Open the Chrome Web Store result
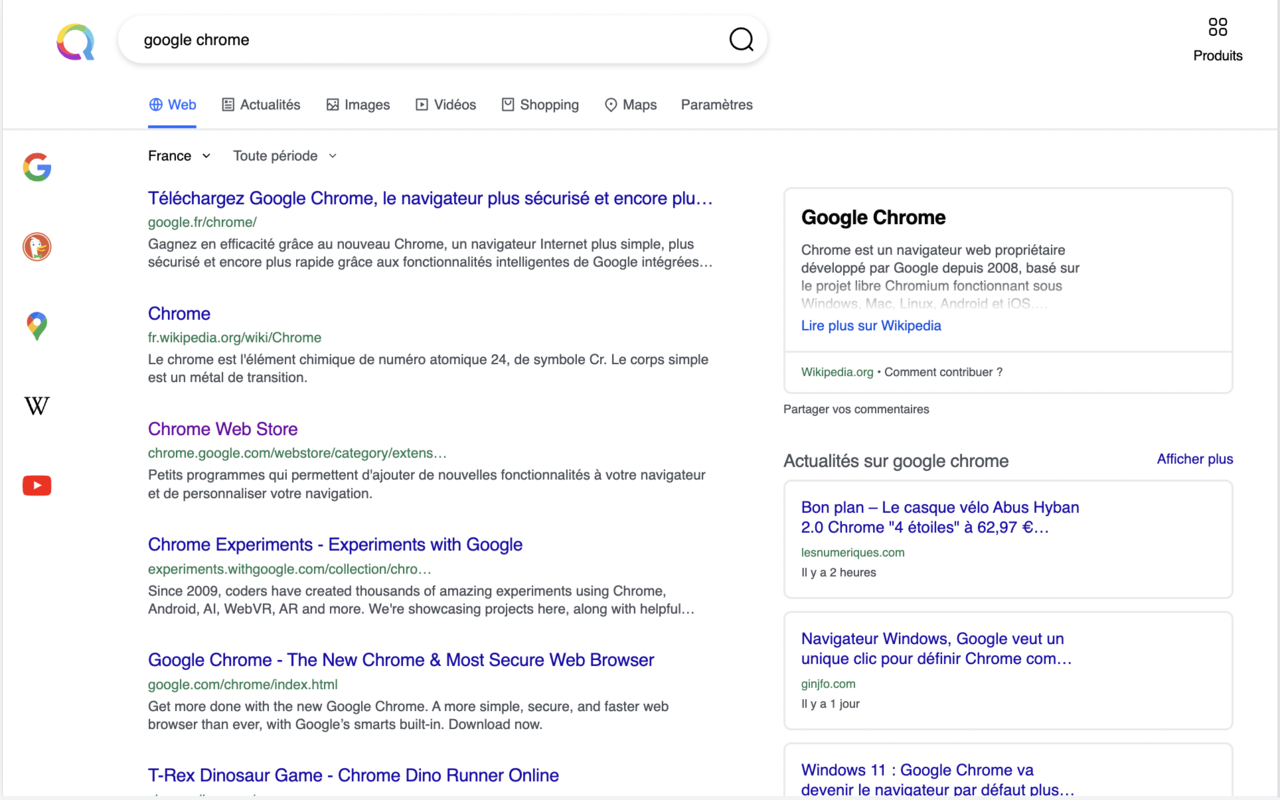 [x=223, y=430]
